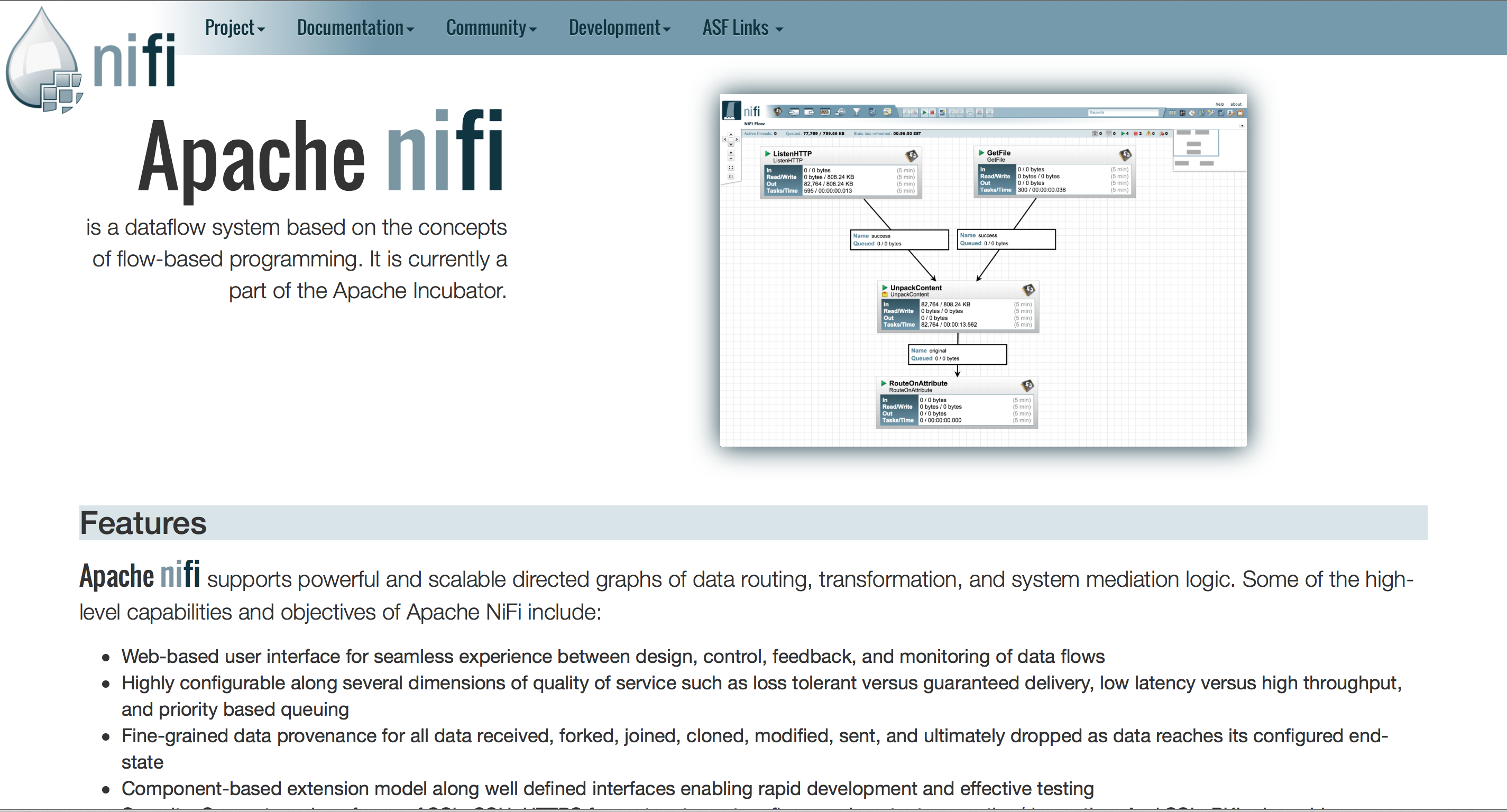This screenshot has width=1507, height=812.
Task: Click the Features section heading
Action: (x=143, y=522)
